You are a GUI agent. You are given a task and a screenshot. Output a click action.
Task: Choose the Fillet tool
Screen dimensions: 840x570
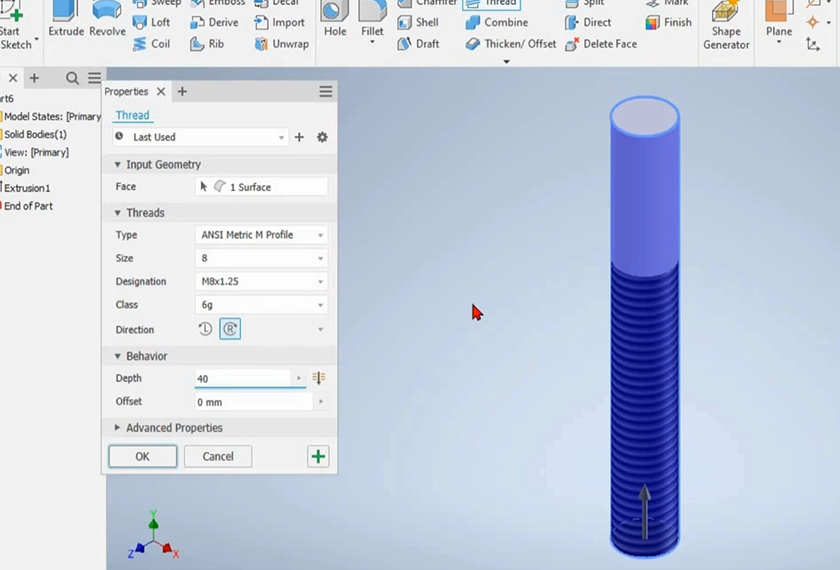[372, 20]
